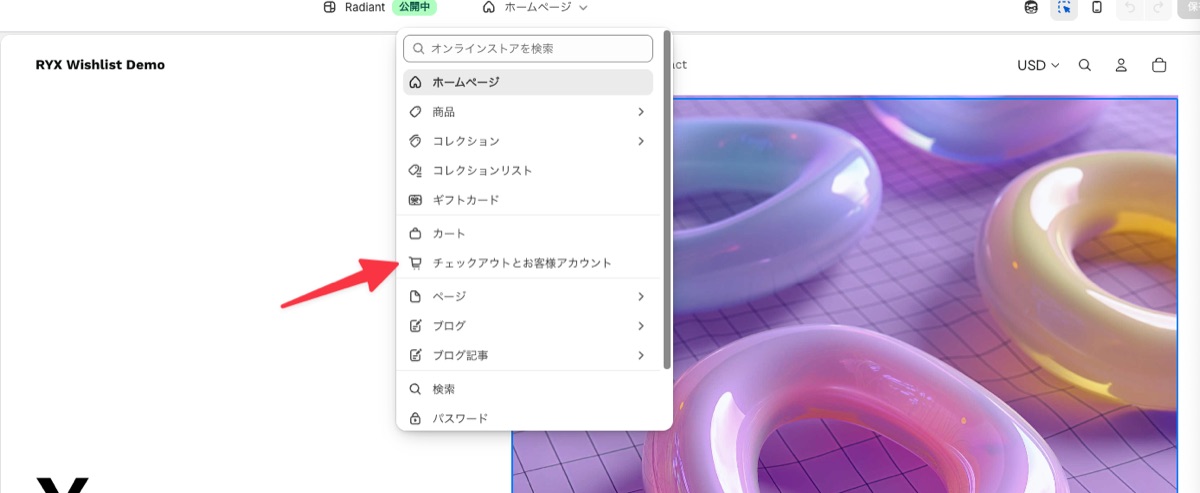Select the highlighted ホームページ menu item

528,82
